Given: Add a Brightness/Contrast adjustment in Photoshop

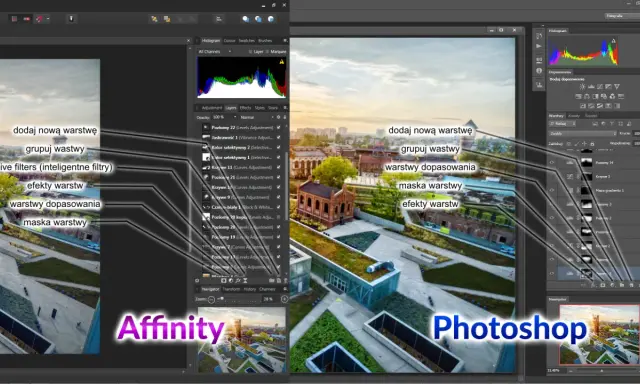Looking at the screenshot, I should [582, 86].
